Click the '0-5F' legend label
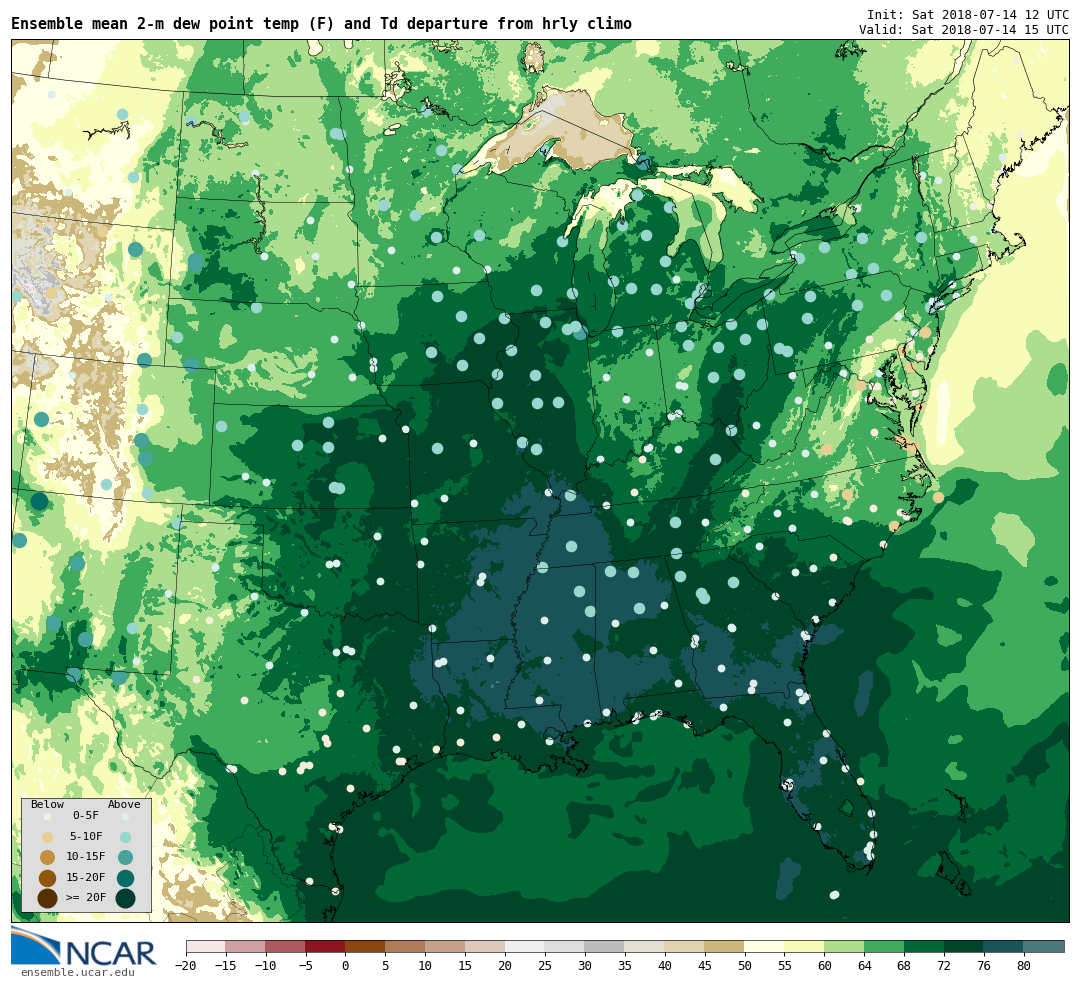Viewport: 1080px width, 985px height. tap(85, 816)
